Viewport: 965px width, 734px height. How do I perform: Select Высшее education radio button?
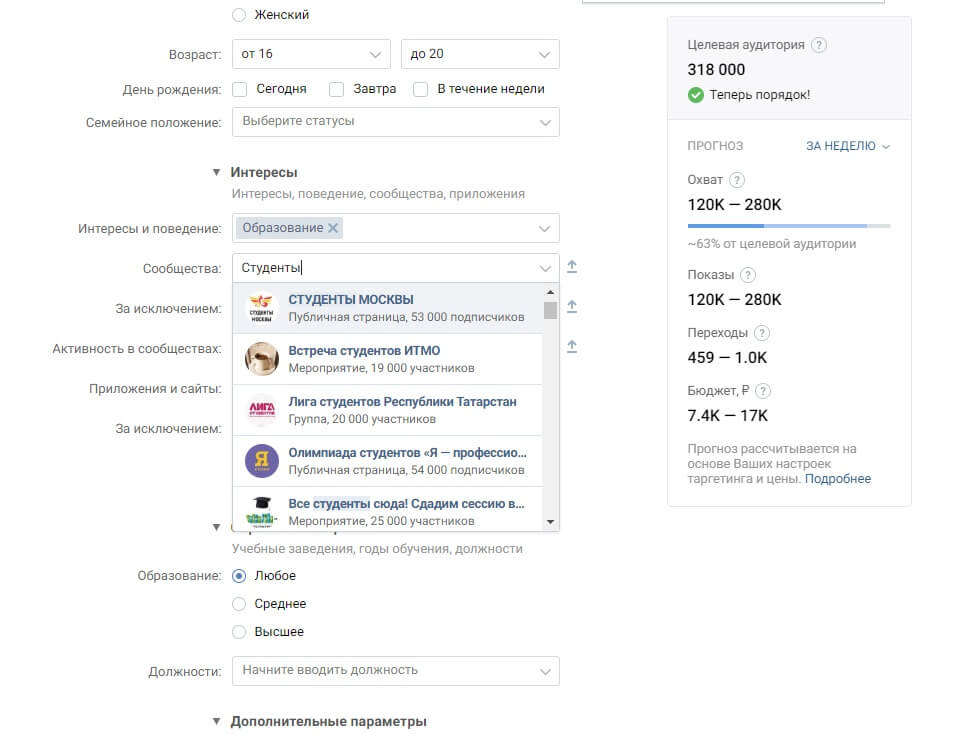239,632
